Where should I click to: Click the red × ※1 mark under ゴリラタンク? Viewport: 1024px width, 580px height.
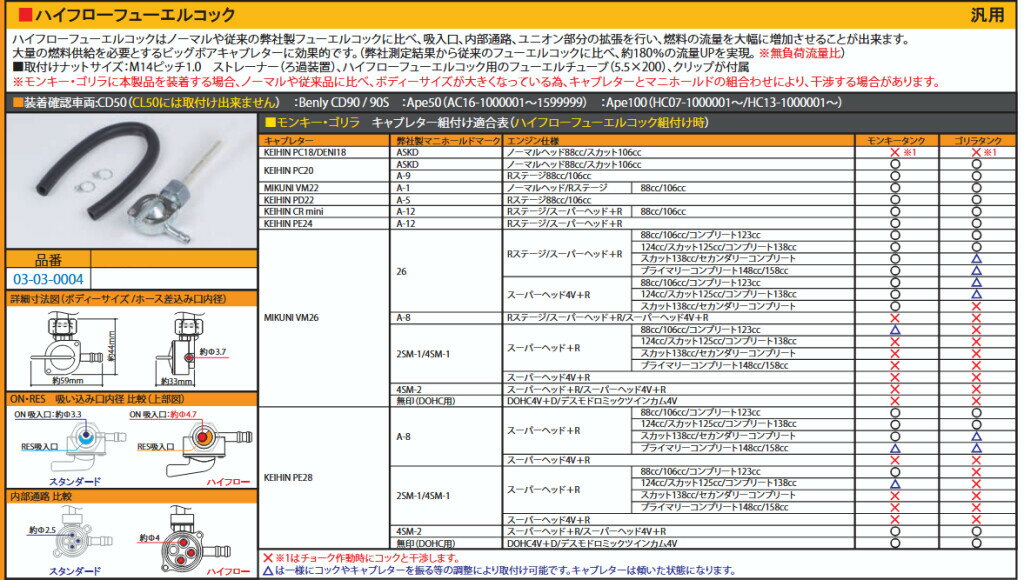(x=984, y=152)
